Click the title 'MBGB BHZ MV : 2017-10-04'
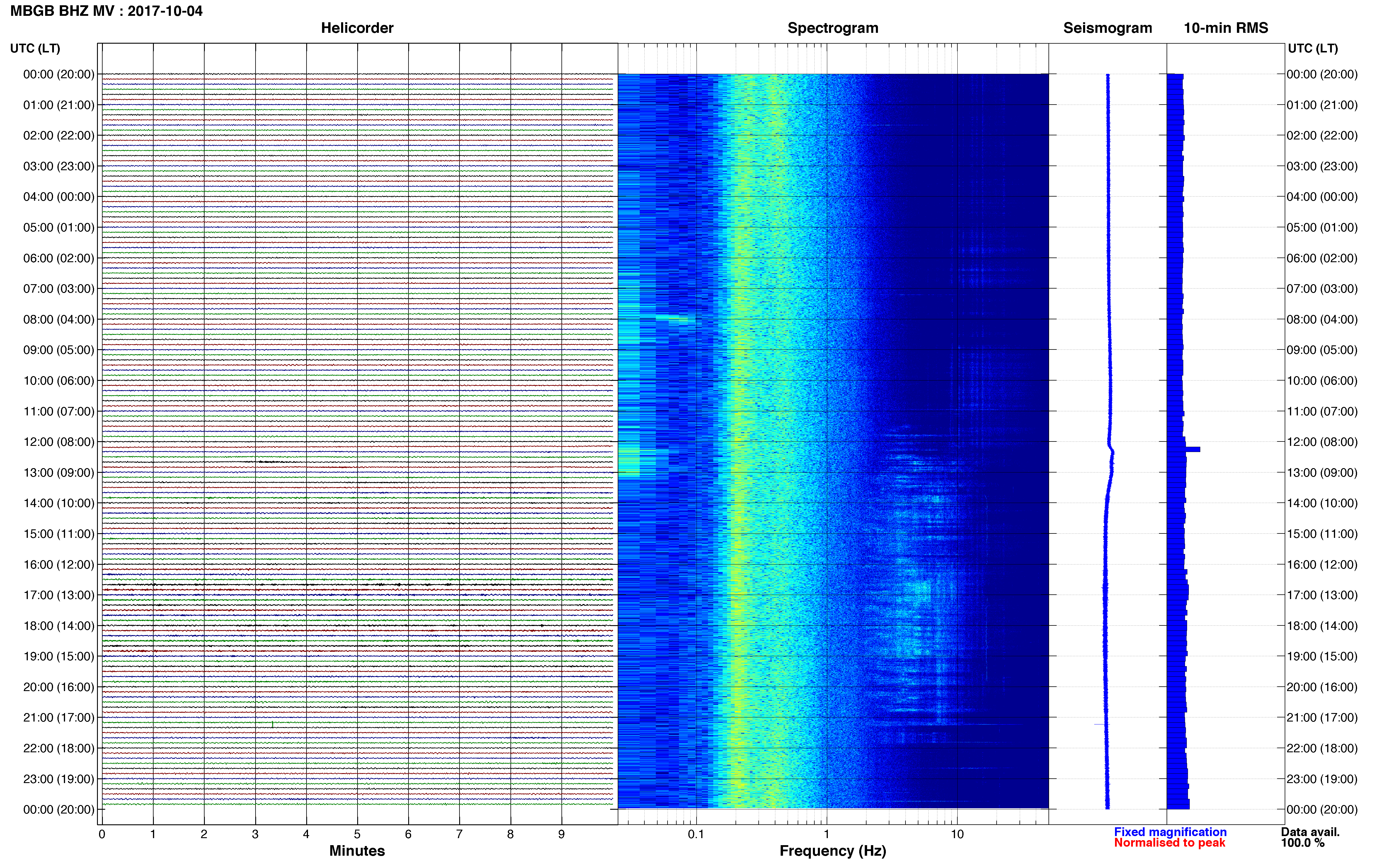This screenshot has height=868, width=1389. click(106, 11)
